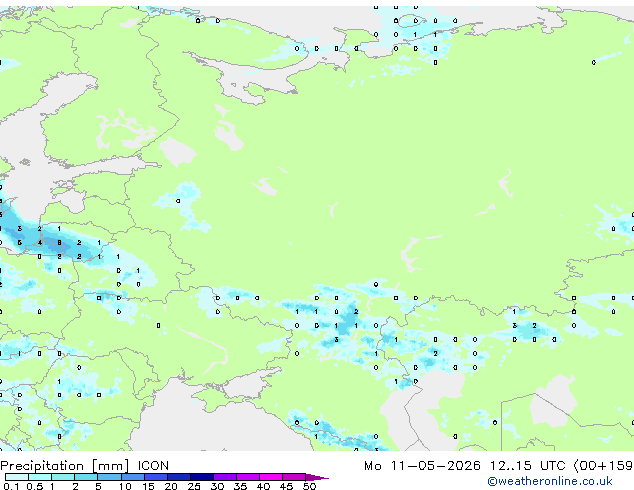
Task: Click the arrow tip ending the legend bar
Action: (317, 477)
